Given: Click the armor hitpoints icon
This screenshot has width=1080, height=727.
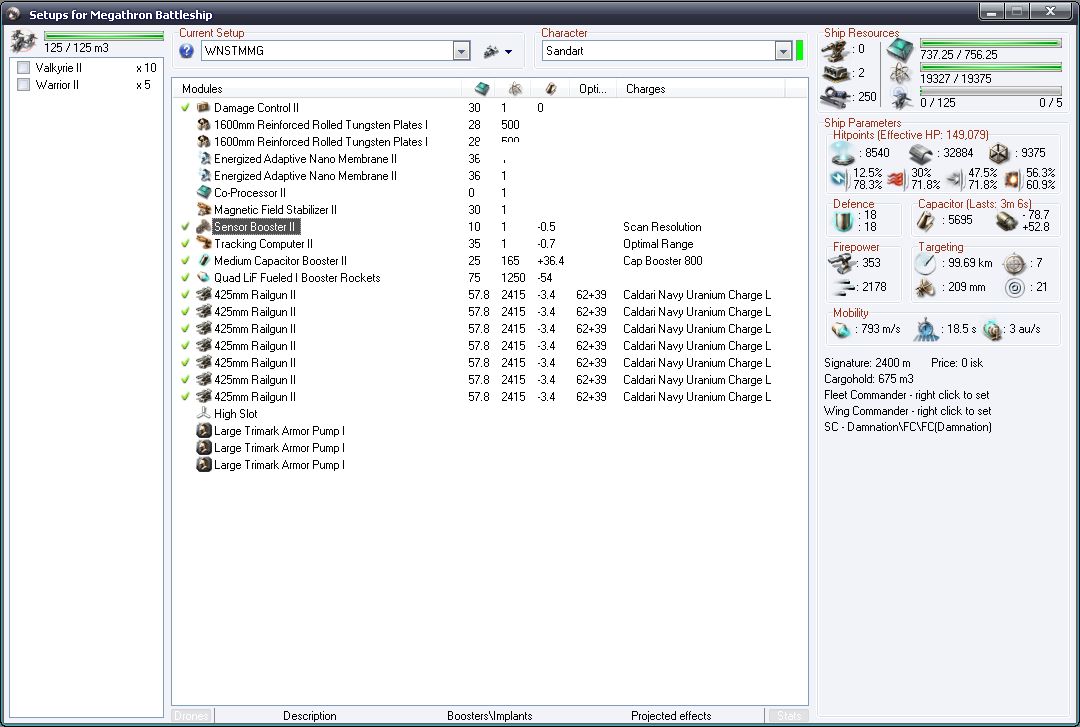Looking at the screenshot, I should tap(921, 153).
